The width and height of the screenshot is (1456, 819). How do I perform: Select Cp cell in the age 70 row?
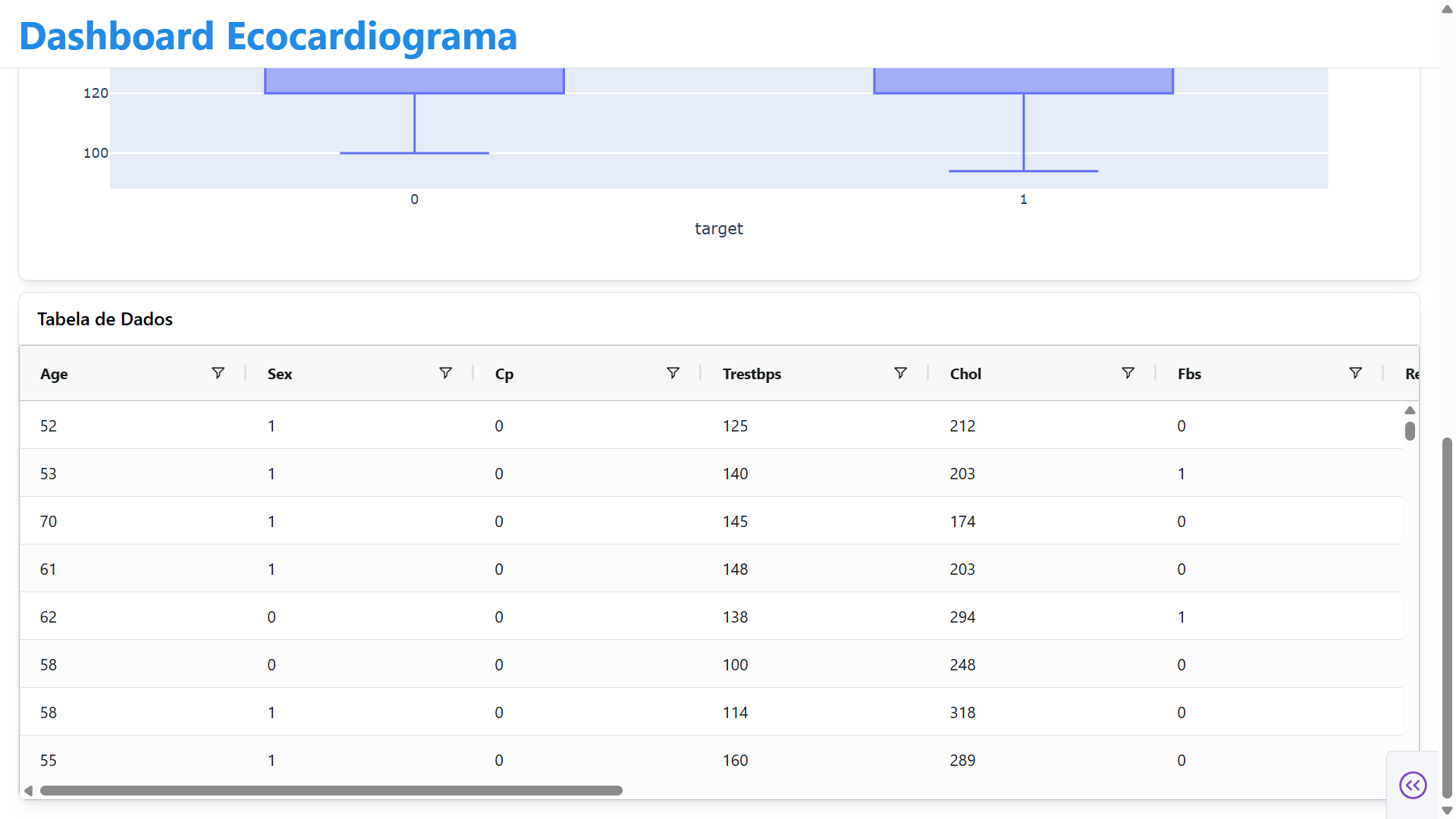click(x=588, y=521)
